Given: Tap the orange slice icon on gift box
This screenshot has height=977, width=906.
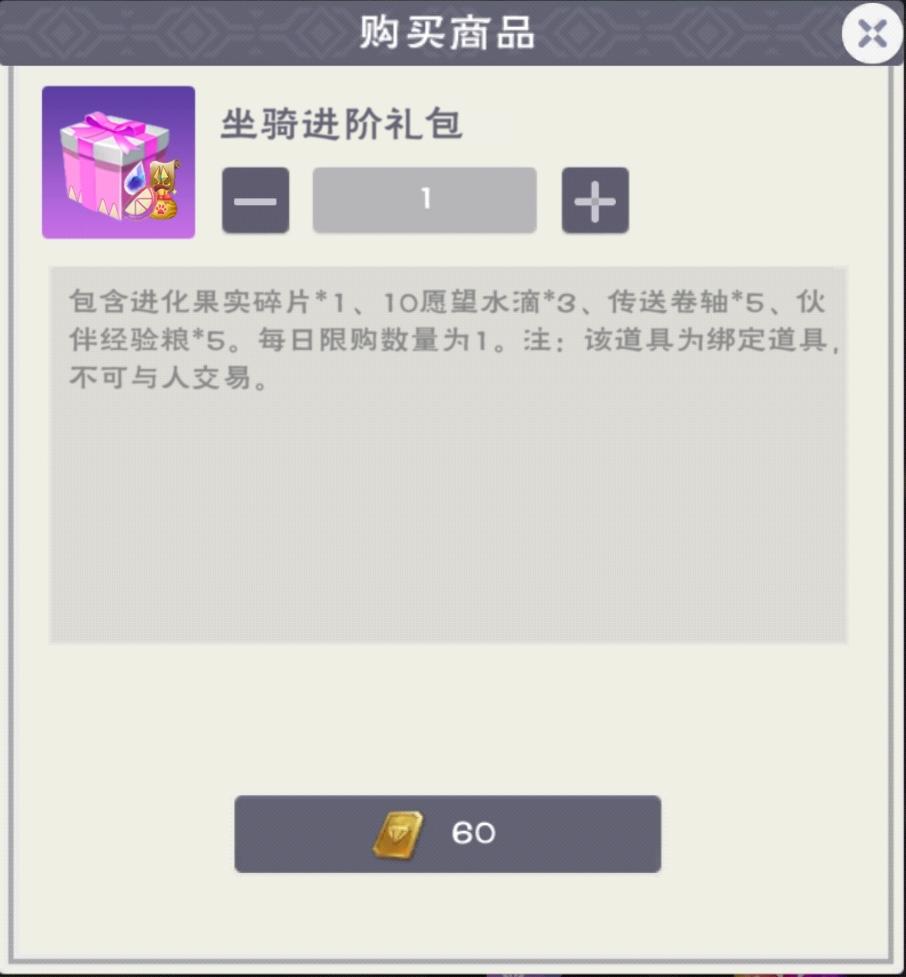Looking at the screenshot, I should coord(138,203).
